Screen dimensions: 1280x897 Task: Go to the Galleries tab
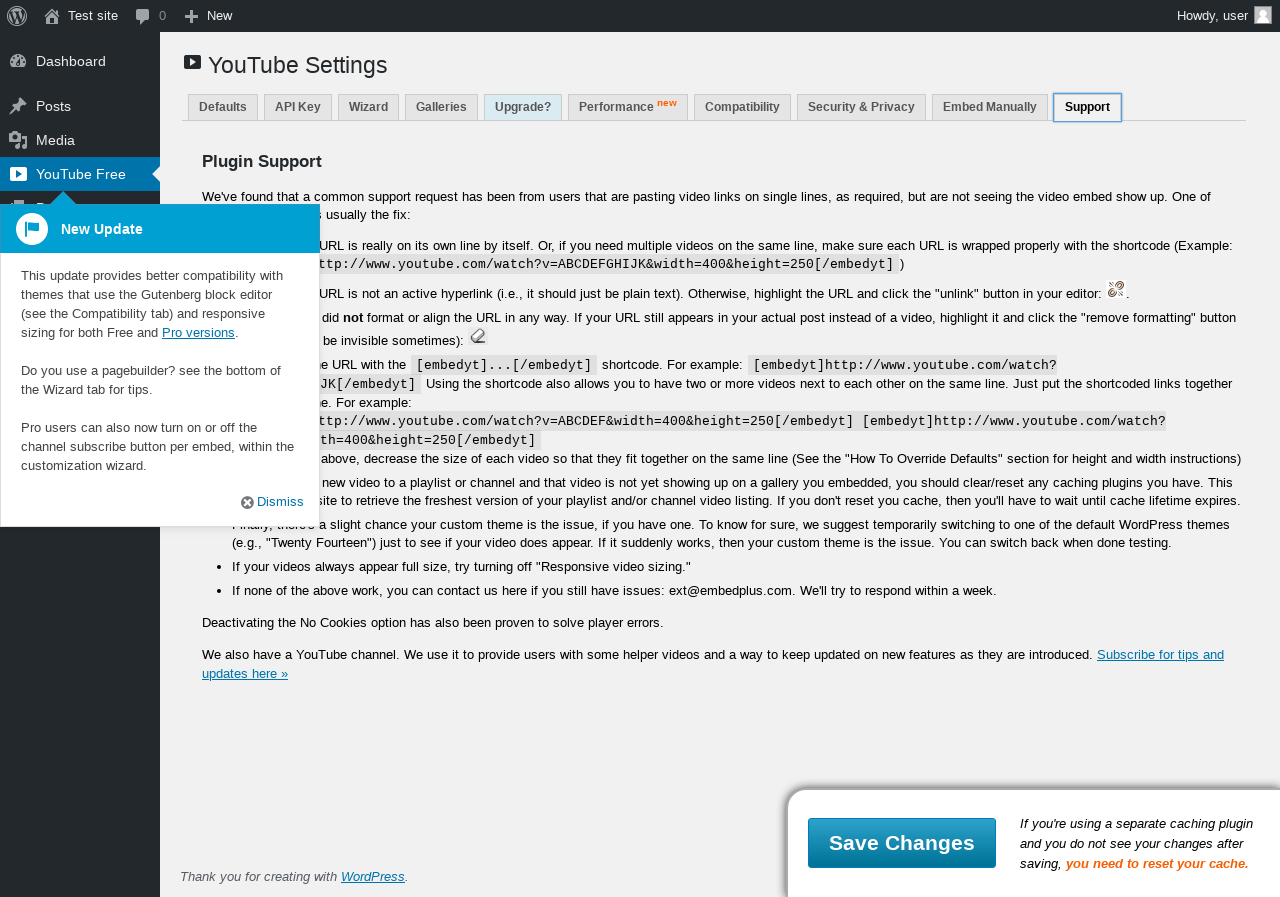coord(441,107)
